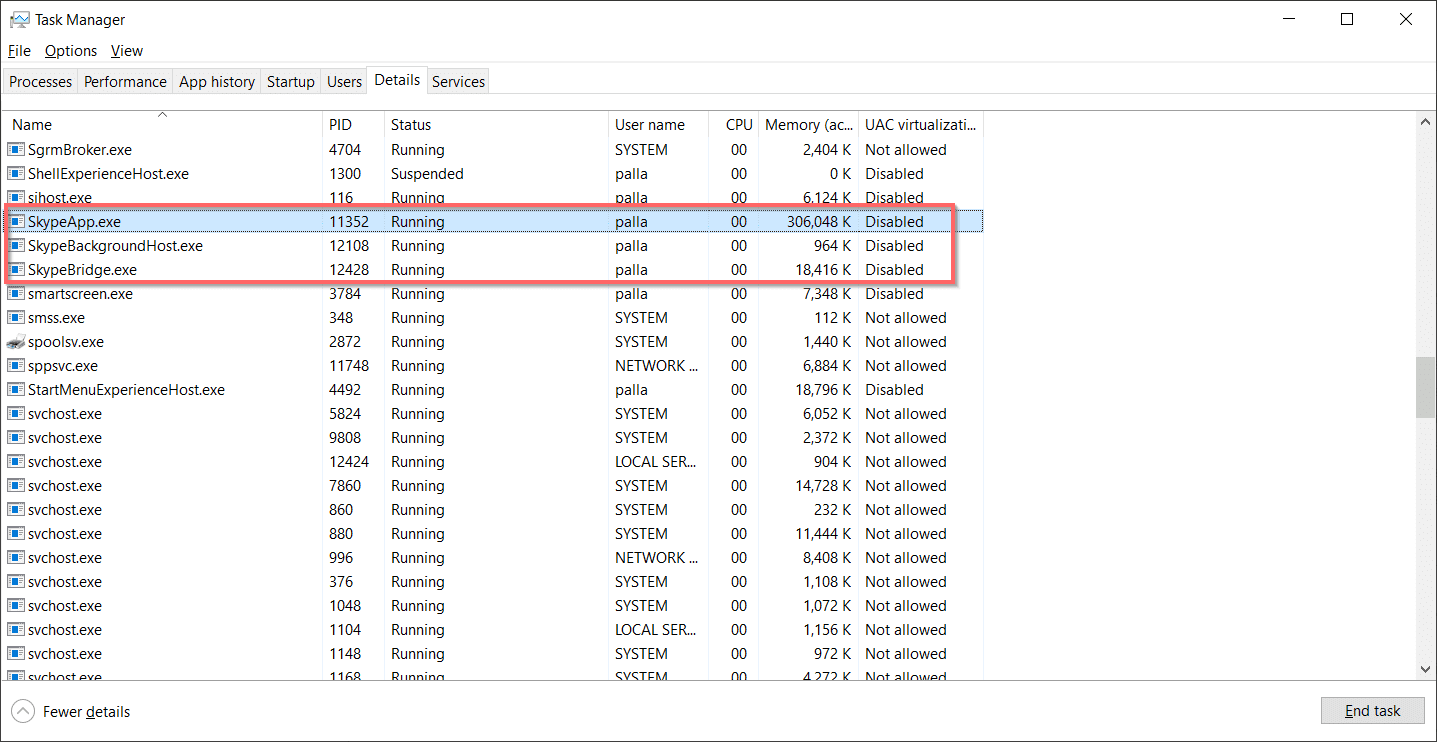
Task: Switch to the Performance tab
Action: tap(125, 82)
